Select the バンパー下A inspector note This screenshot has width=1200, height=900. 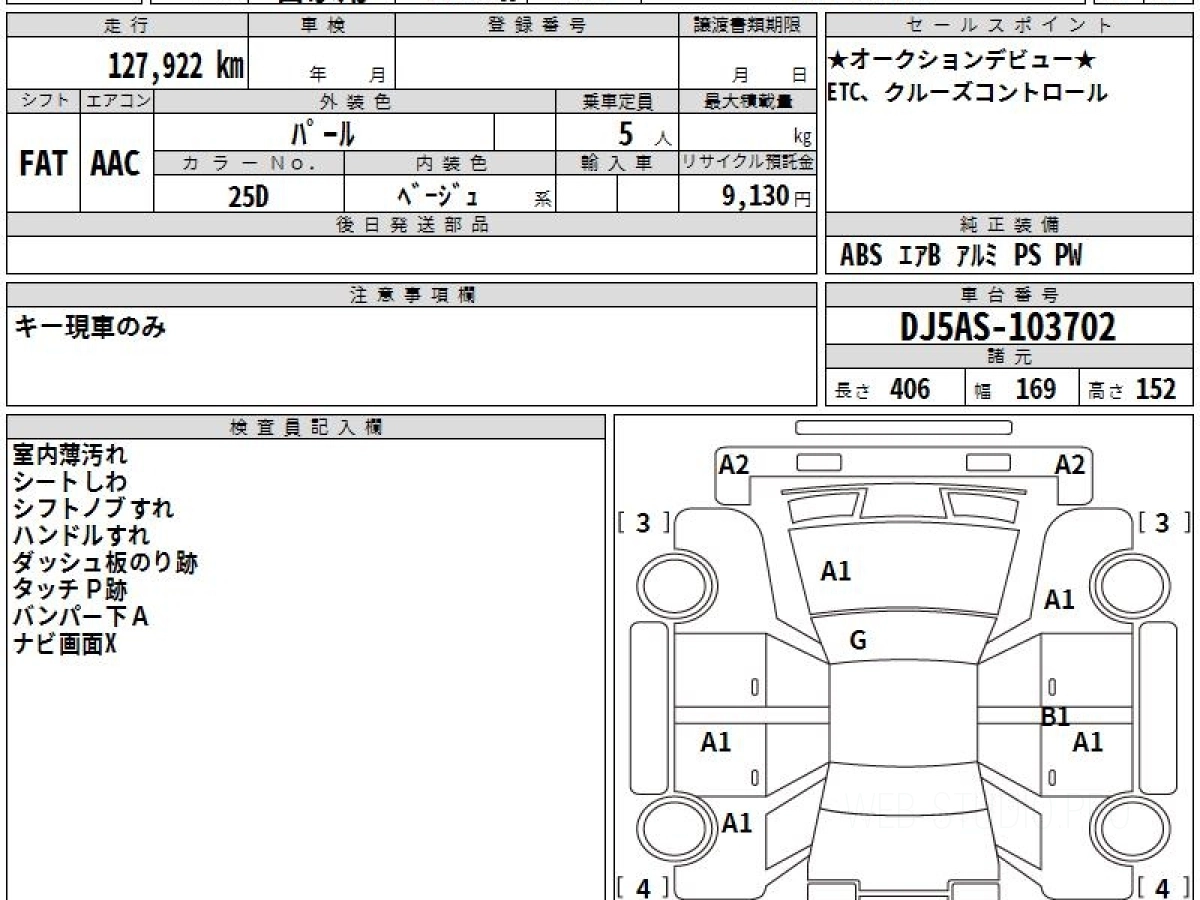81,616
